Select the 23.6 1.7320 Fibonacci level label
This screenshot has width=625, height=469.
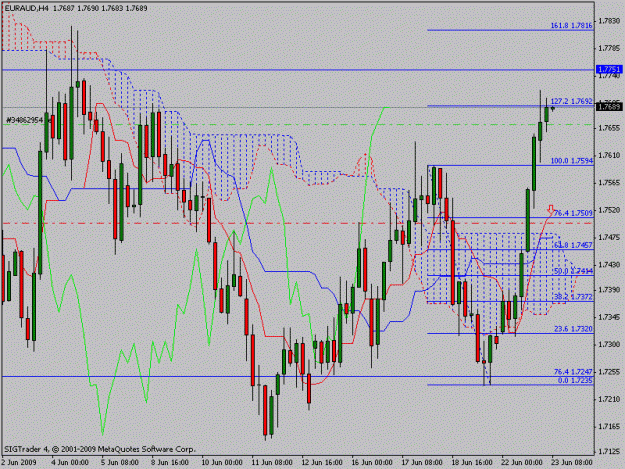coord(573,329)
